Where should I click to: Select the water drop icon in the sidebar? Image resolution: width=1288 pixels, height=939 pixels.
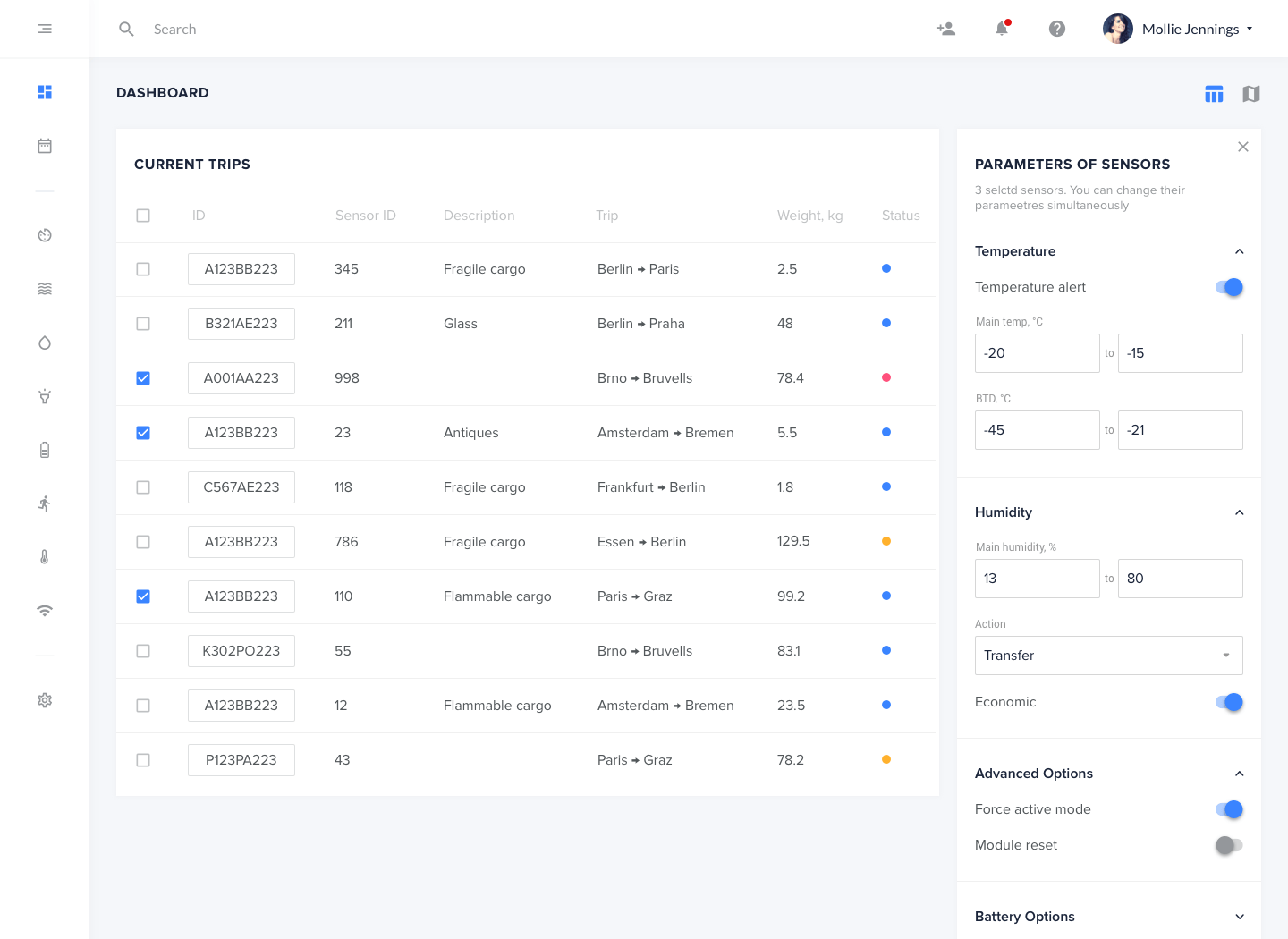coord(45,343)
